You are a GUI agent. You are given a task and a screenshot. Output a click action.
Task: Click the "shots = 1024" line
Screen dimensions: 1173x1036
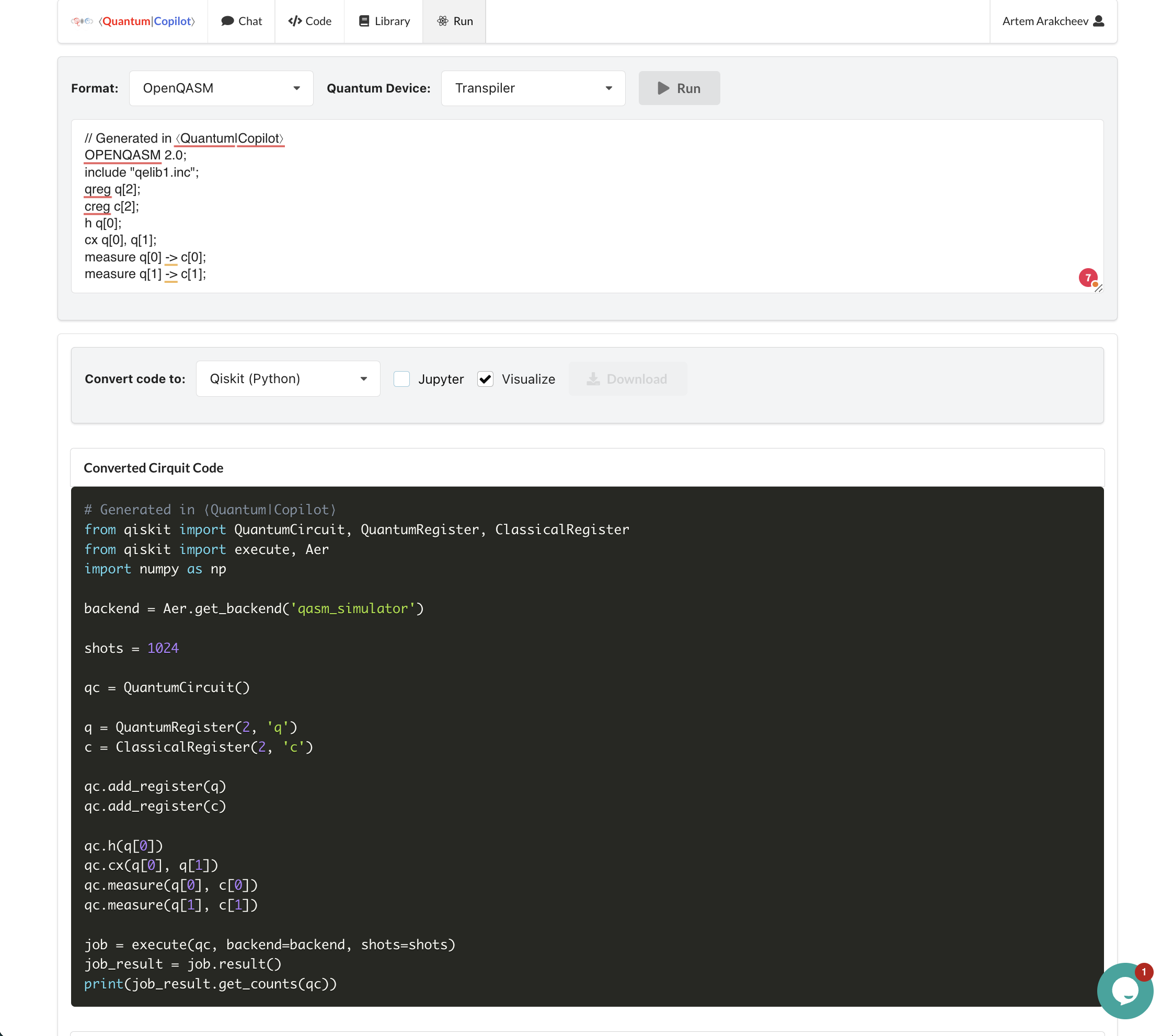[x=131, y=648]
